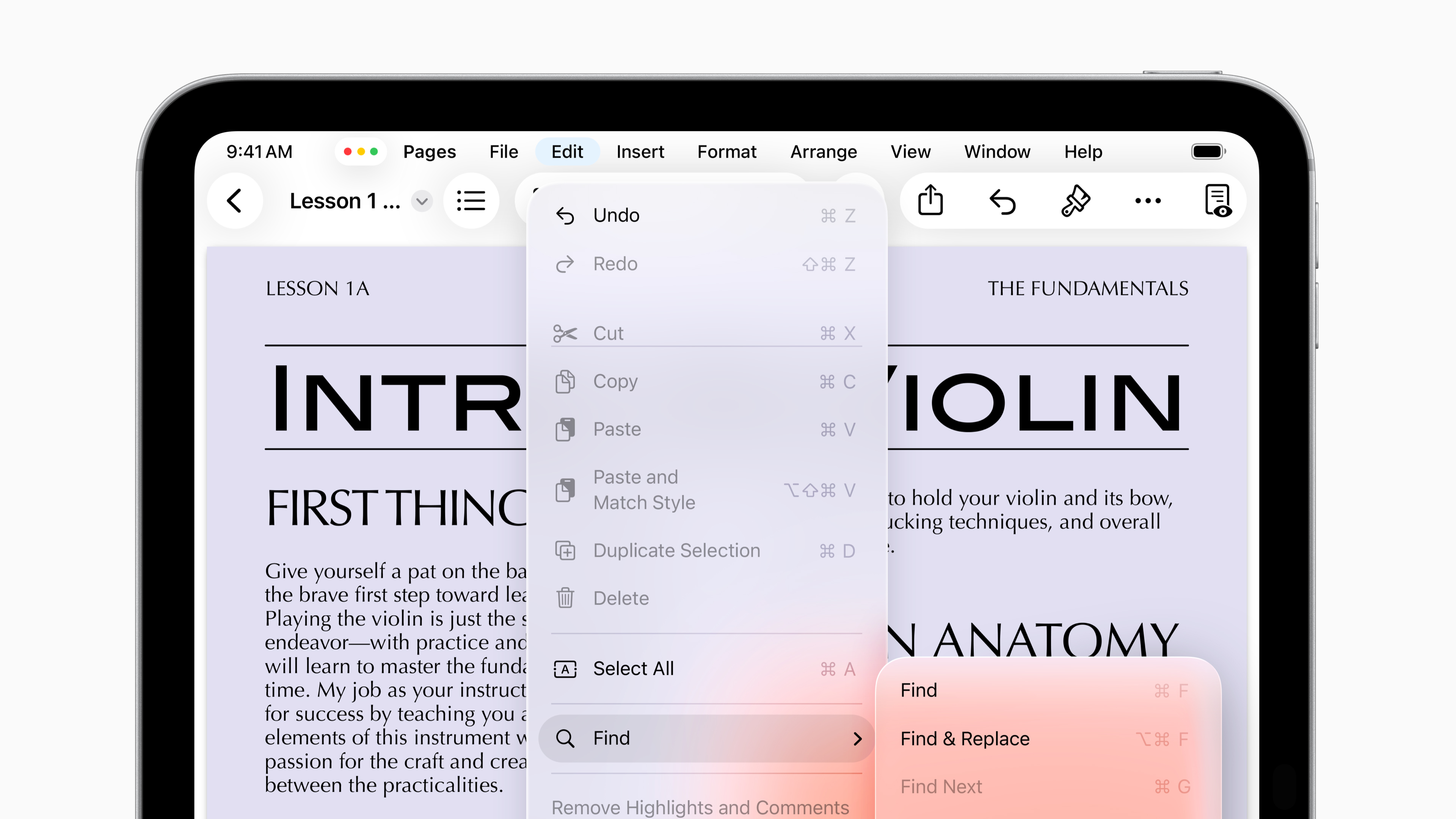Click the clipboard icon next to Paste
Screen dimensions: 1456x819
pyautogui.click(x=566, y=429)
